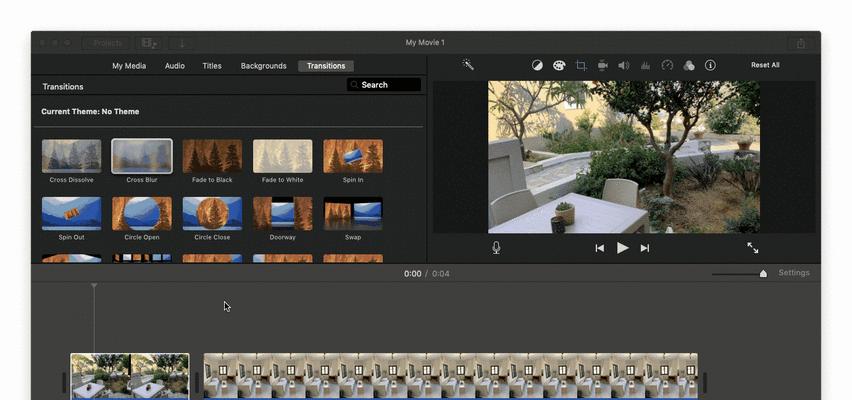The image size is (852, 400).
Task: Select the Circle Close transition
Action: [x=212, y=214]
